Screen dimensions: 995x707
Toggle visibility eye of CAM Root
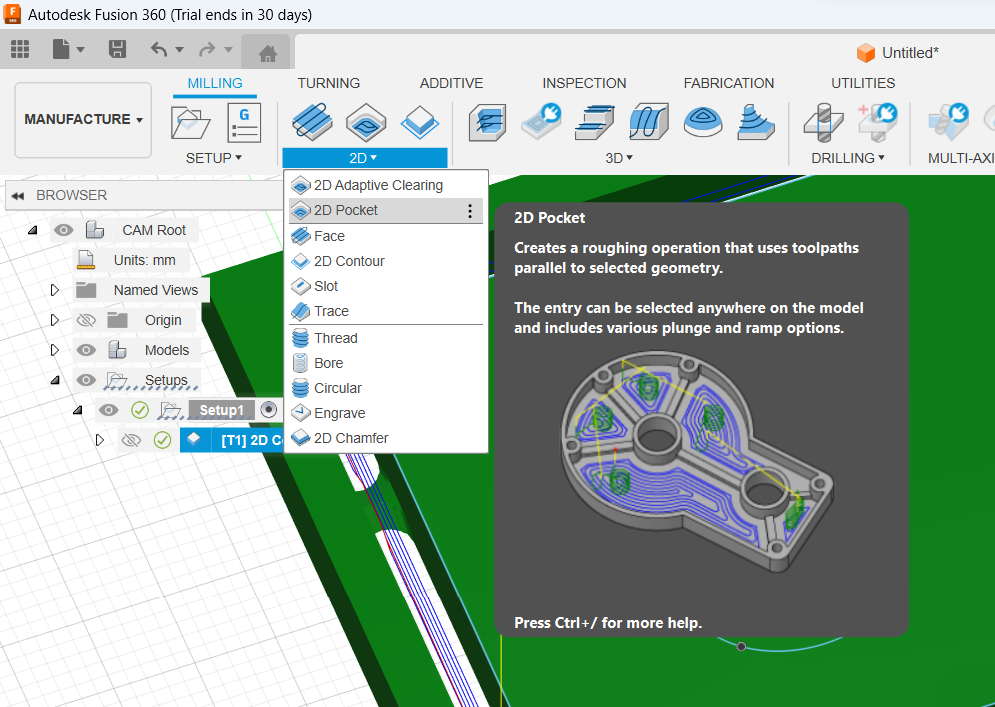[63, 230]
